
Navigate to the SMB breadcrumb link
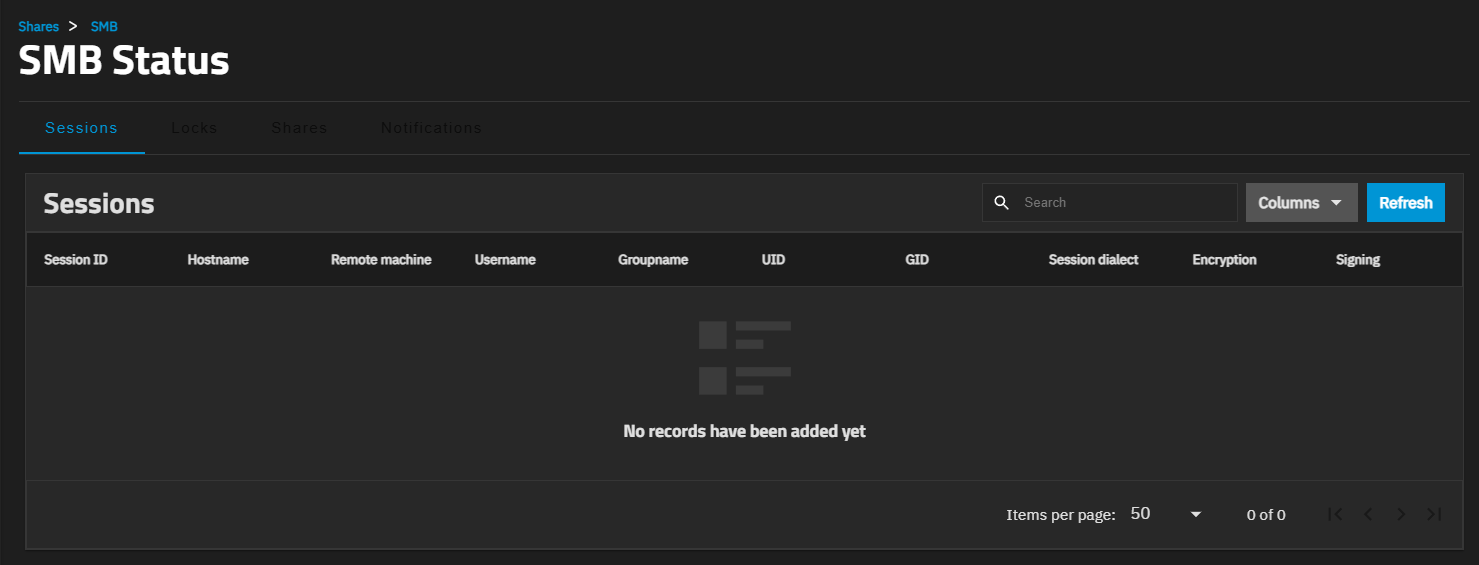tap(104, 27)
